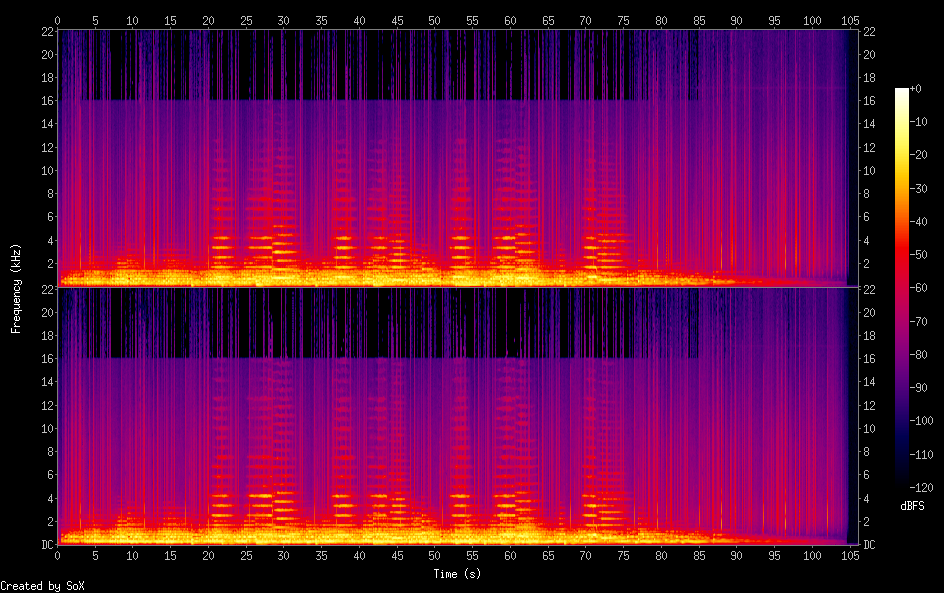Click the "-40" value on the dBFS scale

[919, 222]
